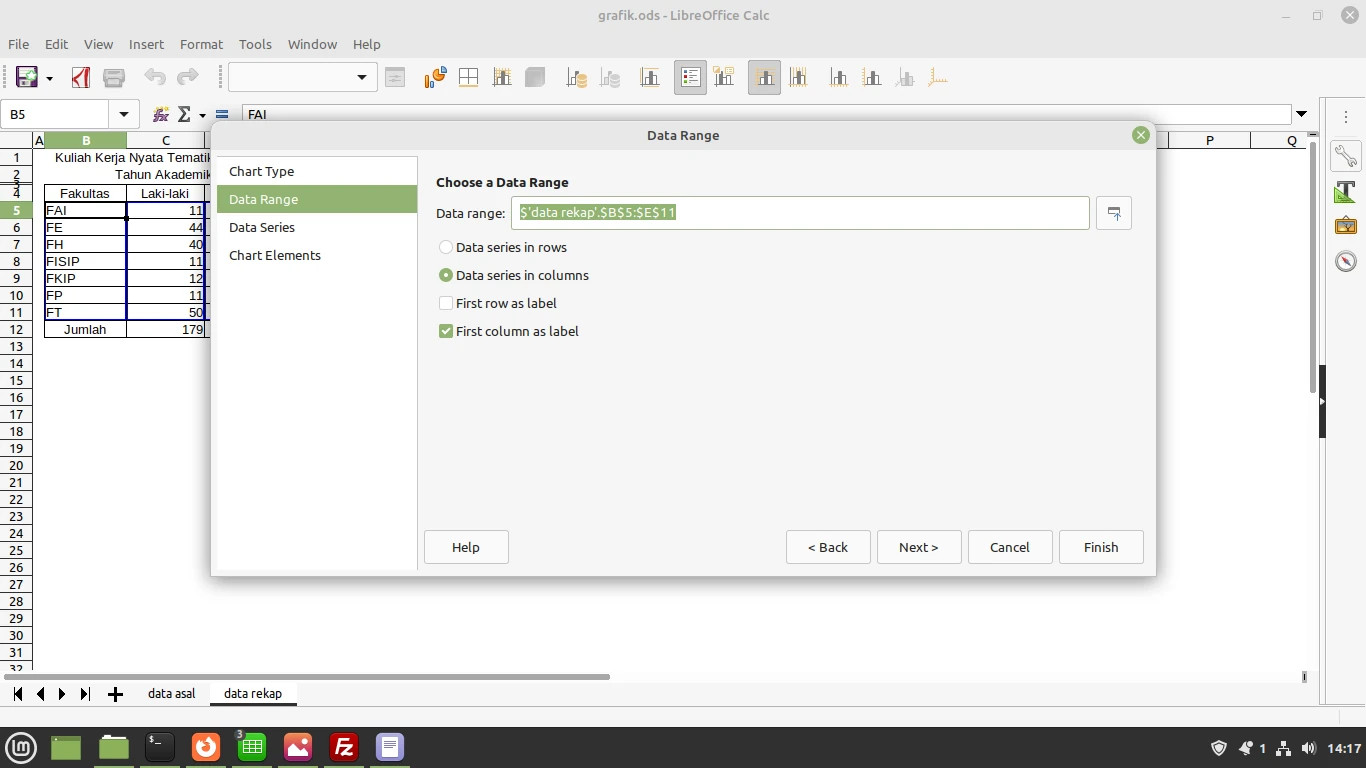Click the Cancel button
The width and height of the screenshot is (1366, 768).
click(1010, 547)
